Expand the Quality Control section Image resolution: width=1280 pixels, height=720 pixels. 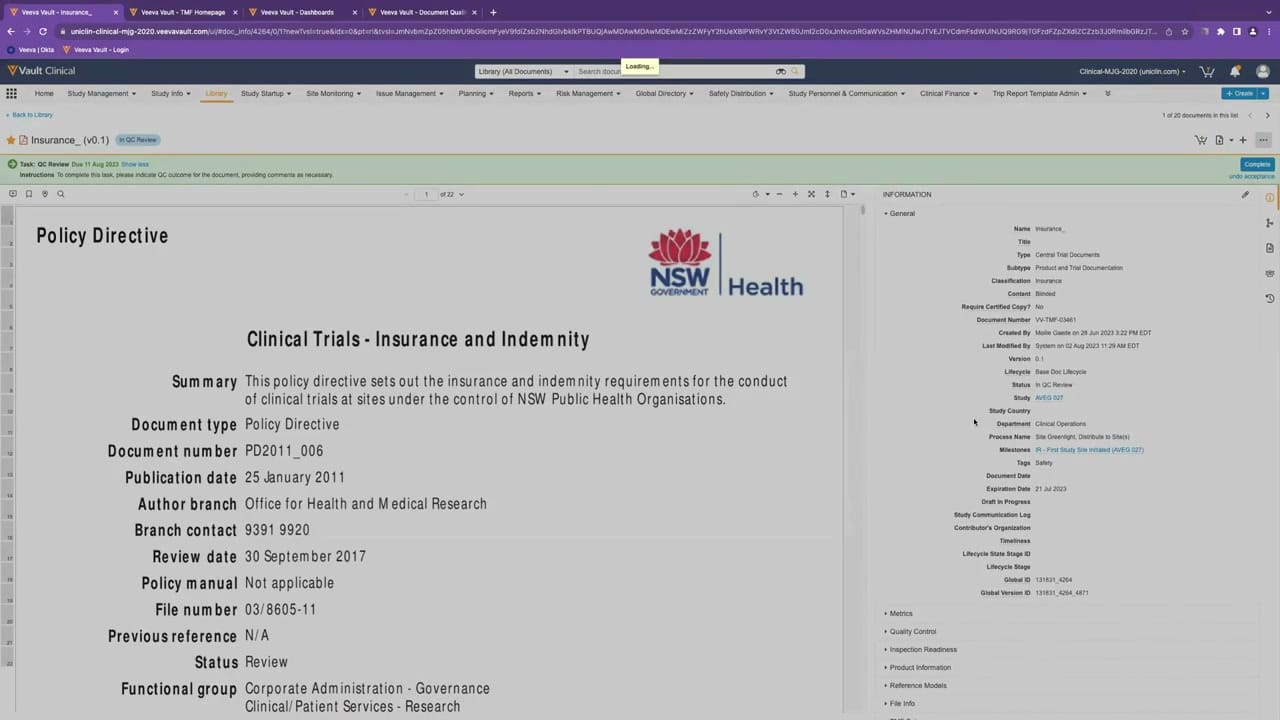coord(910,631)
